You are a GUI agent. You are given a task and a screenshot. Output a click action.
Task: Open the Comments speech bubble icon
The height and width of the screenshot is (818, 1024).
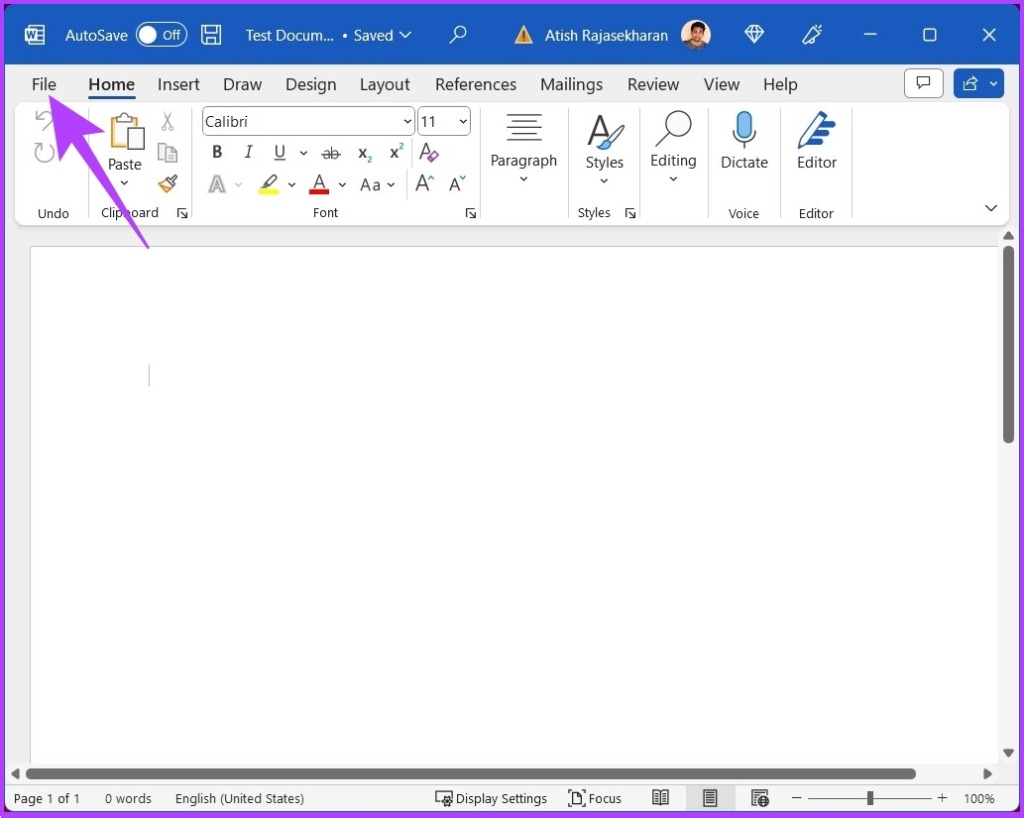(923, 84)
